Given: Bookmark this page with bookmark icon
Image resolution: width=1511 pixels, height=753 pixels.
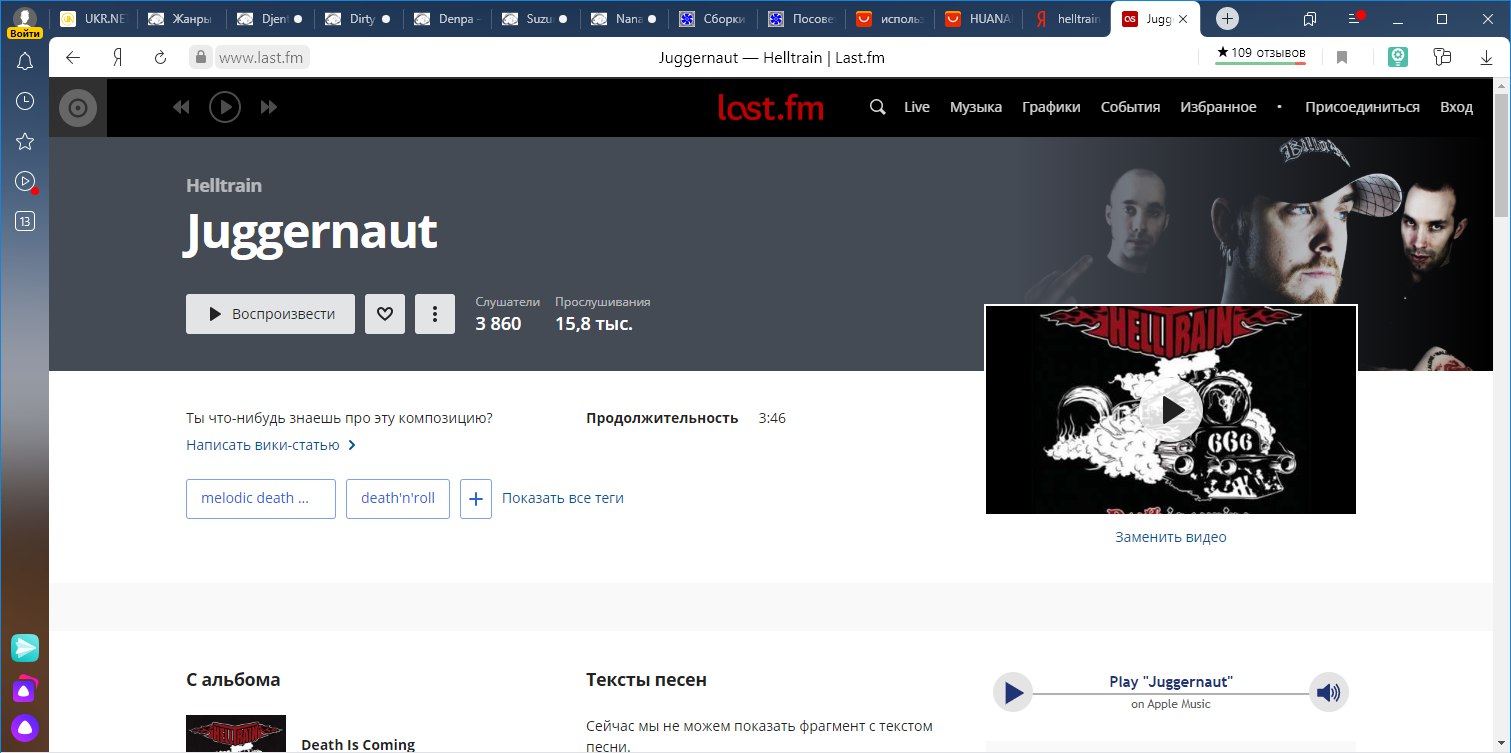Looking at the screenshot, I should (x=1342, y=57).
